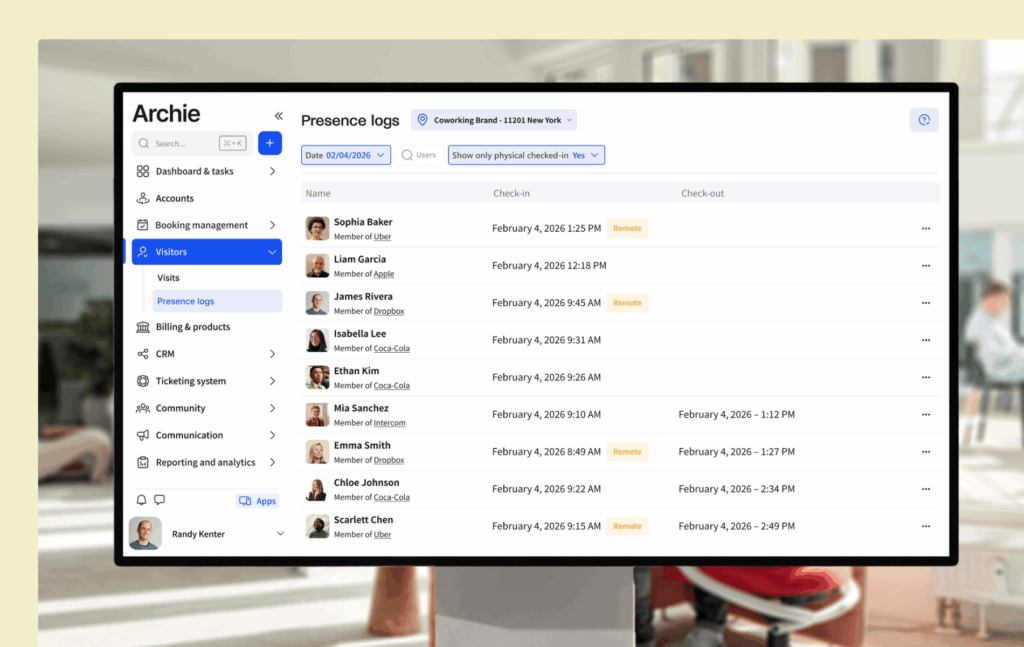Click Liam Garcia's profile photo
Image resolution: width=1024 pixels, height=647 pixels.
(x=317, y=265)
